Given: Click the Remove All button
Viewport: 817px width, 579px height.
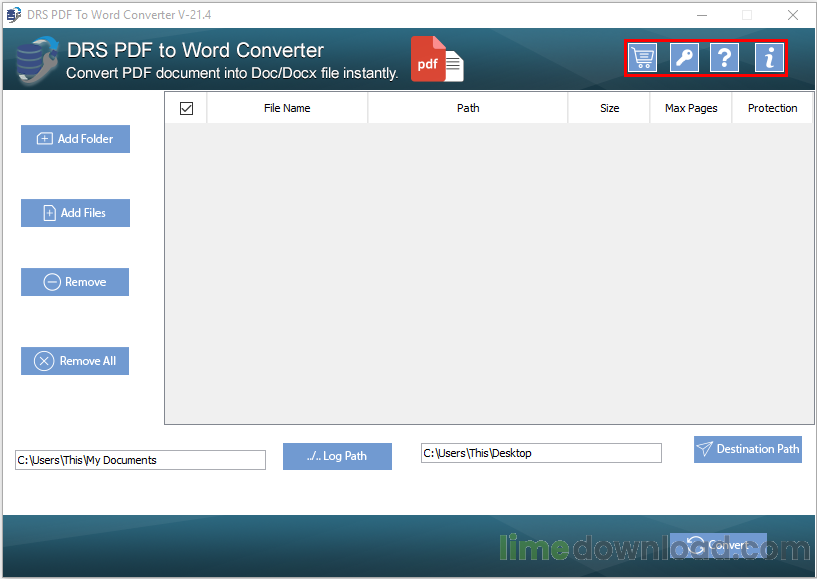Looking at the screenshot, I should point(75,361).
